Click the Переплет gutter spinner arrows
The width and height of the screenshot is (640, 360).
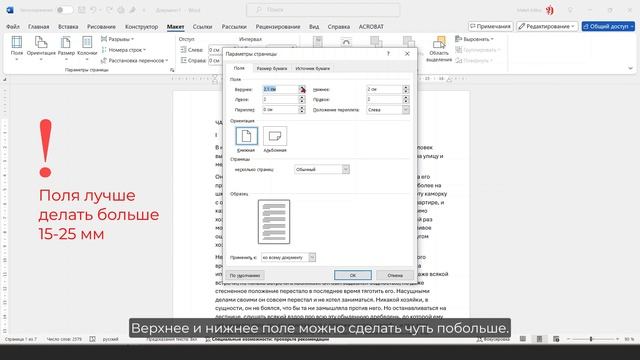coord(302,109)
